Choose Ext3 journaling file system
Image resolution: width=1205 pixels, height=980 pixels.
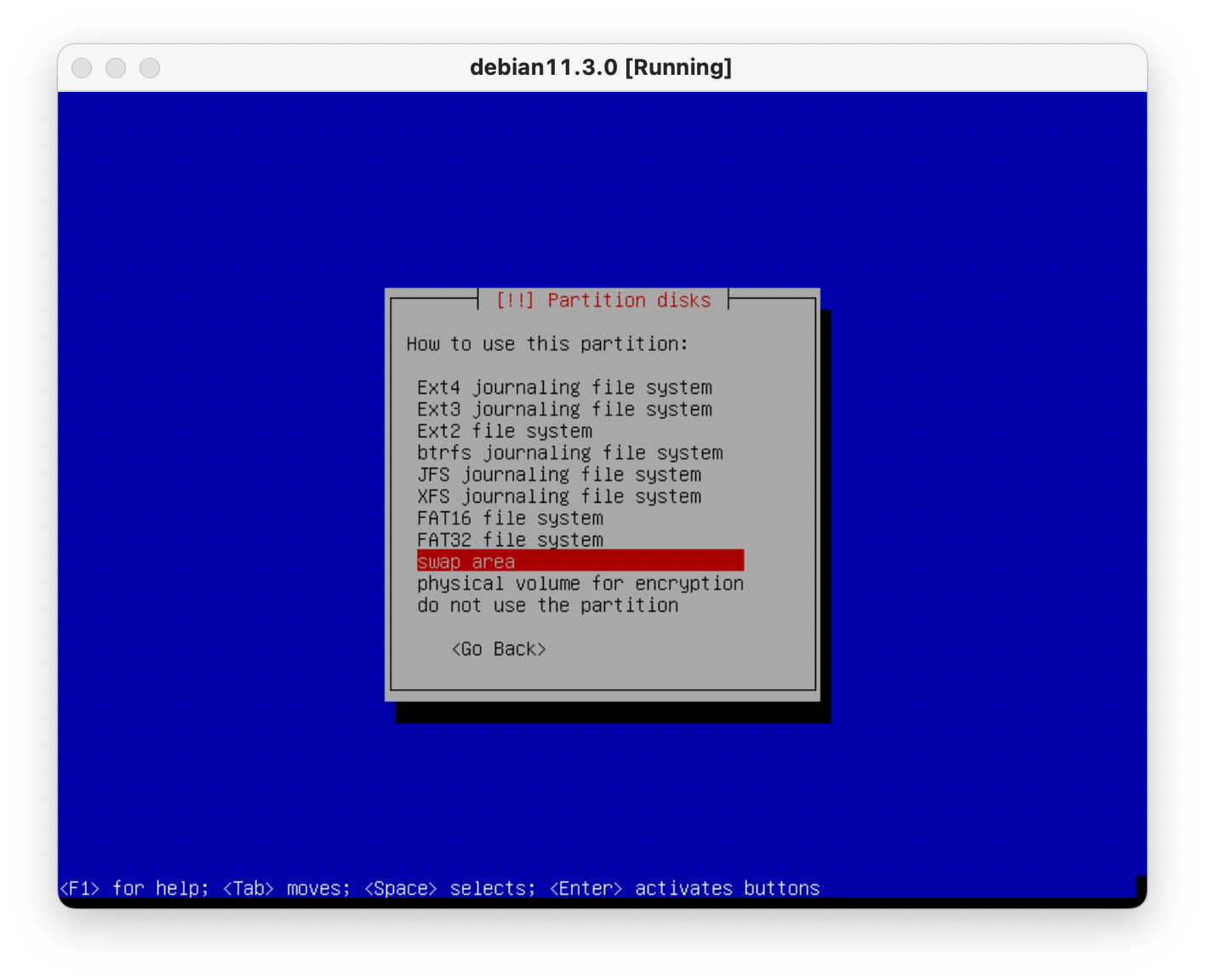click(x=564, y=410)
